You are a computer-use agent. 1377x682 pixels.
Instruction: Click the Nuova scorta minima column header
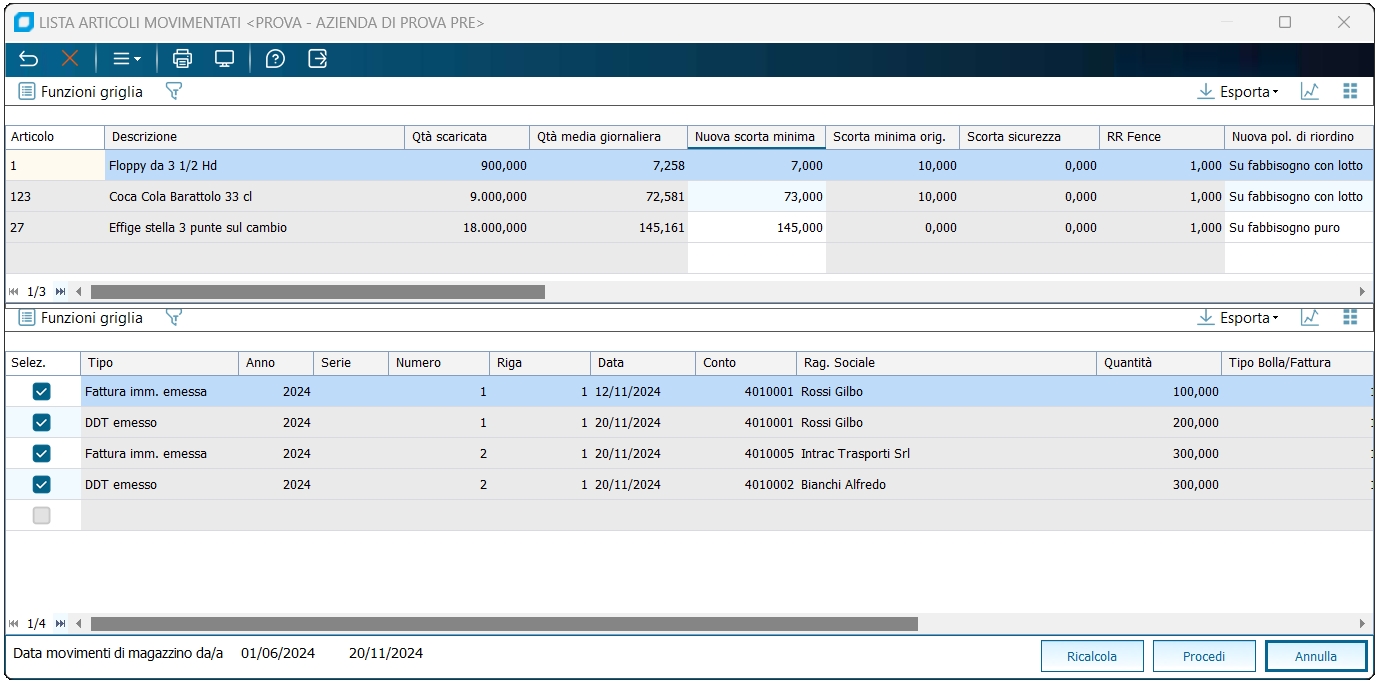click(x=757, y=137)
